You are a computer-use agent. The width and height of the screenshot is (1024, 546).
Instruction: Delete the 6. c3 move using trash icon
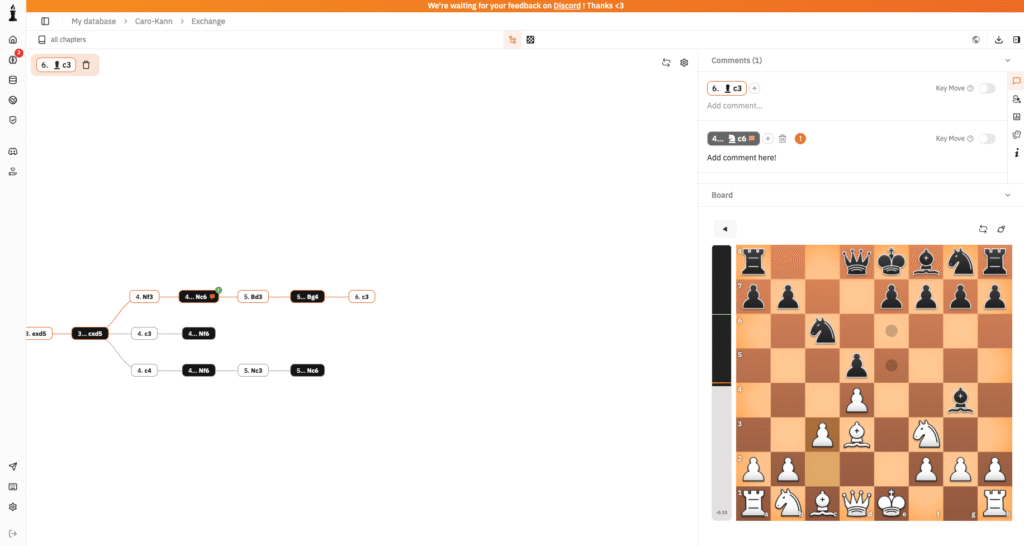(86, 65)
